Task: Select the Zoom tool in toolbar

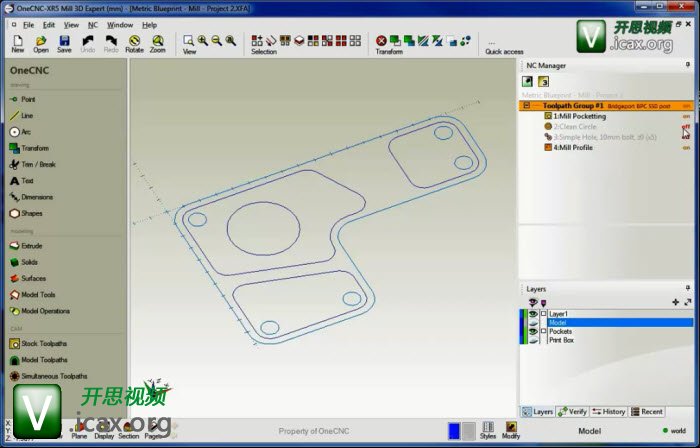Action: (x=158, y=44)
